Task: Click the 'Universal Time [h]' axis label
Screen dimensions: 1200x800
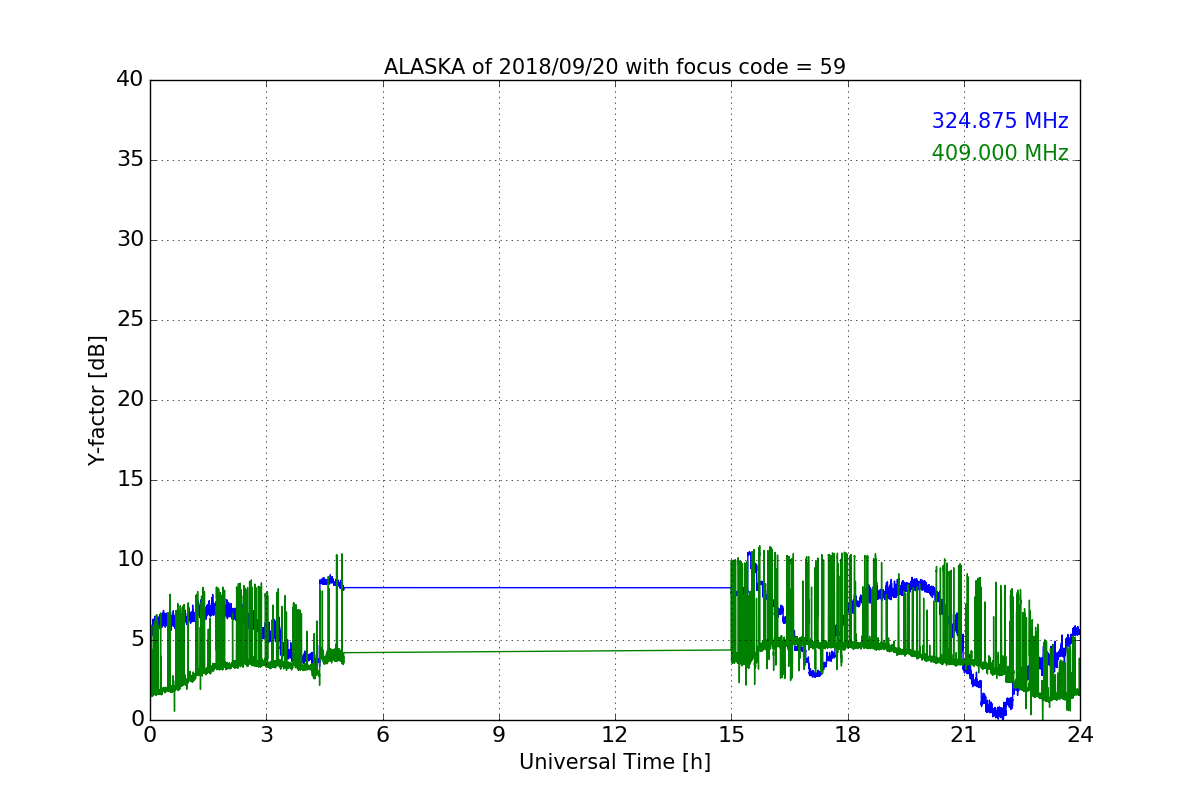Action: click(615, 762)
